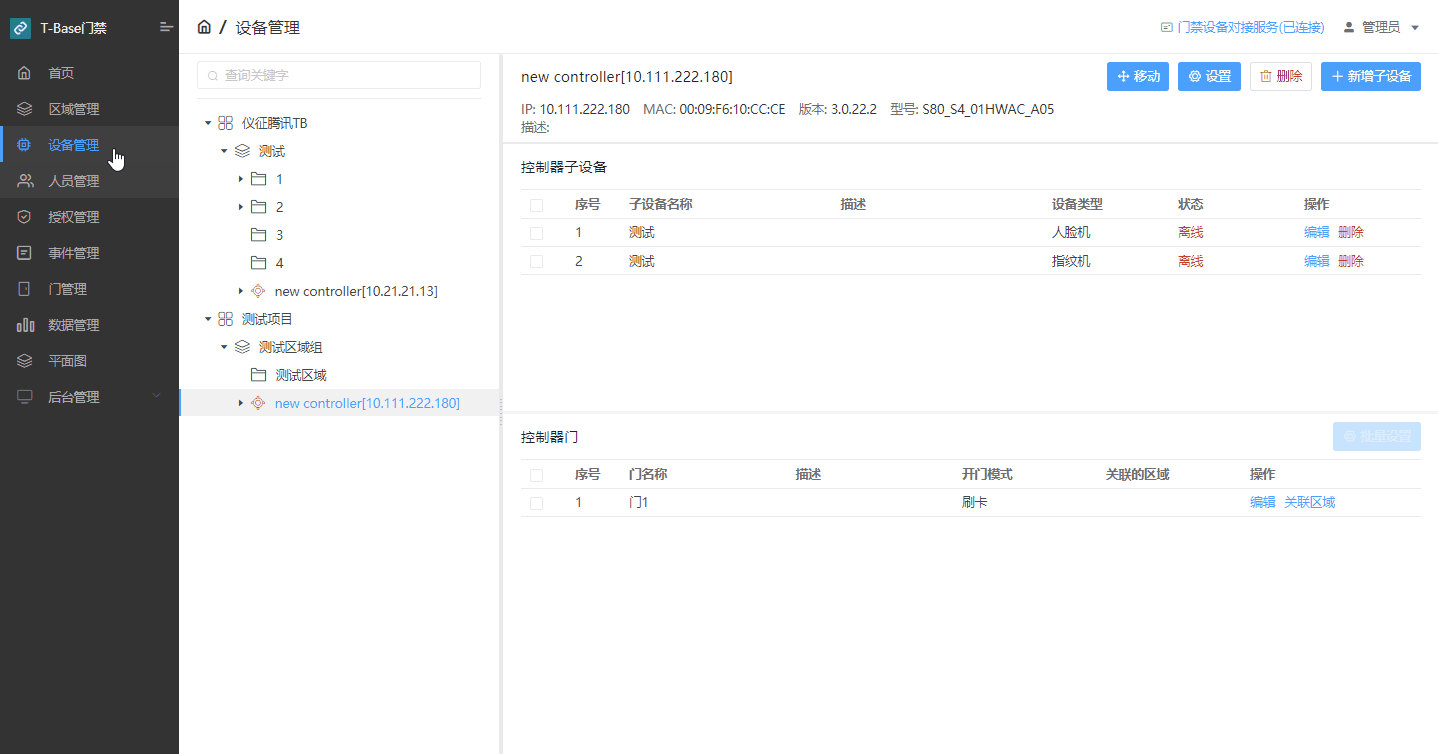Click the 后台管理 monitor icon

(25, 397)
